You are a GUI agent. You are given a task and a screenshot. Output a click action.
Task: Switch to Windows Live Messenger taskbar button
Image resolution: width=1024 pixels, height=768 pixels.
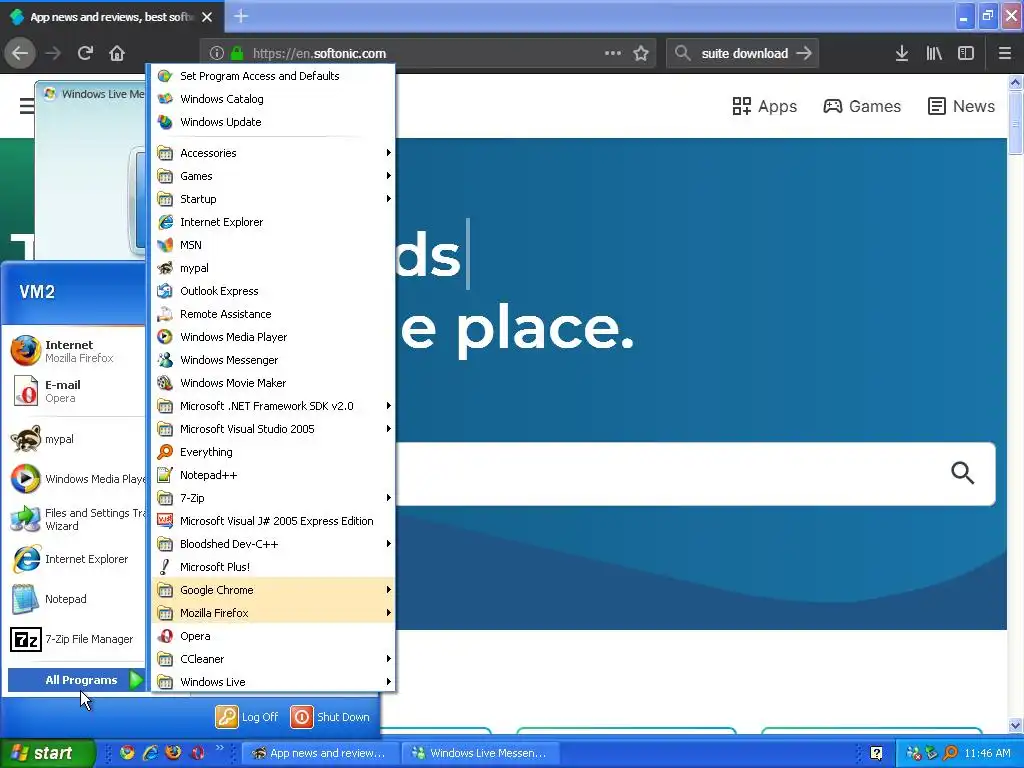[x=481, y=753]
